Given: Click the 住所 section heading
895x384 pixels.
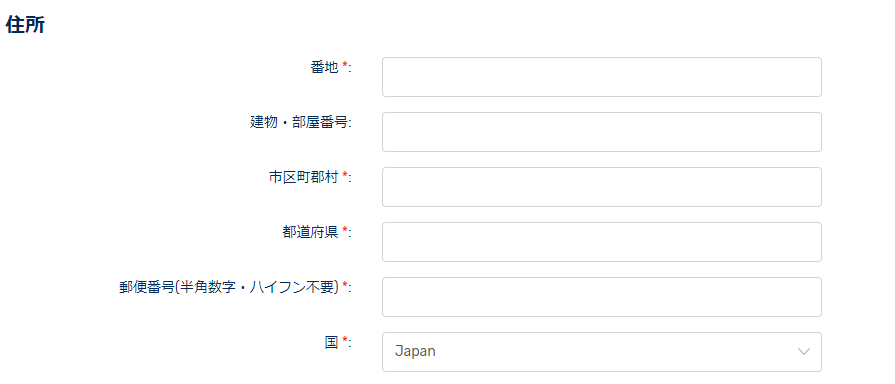Looking at the screenshot, I should point(25,25).
